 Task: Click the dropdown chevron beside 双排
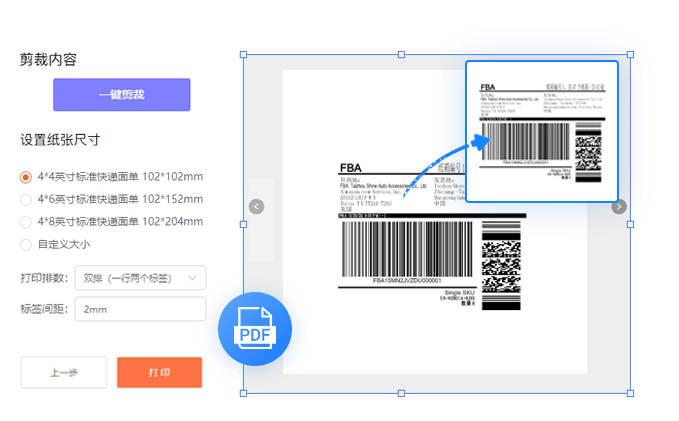[192, 278]
